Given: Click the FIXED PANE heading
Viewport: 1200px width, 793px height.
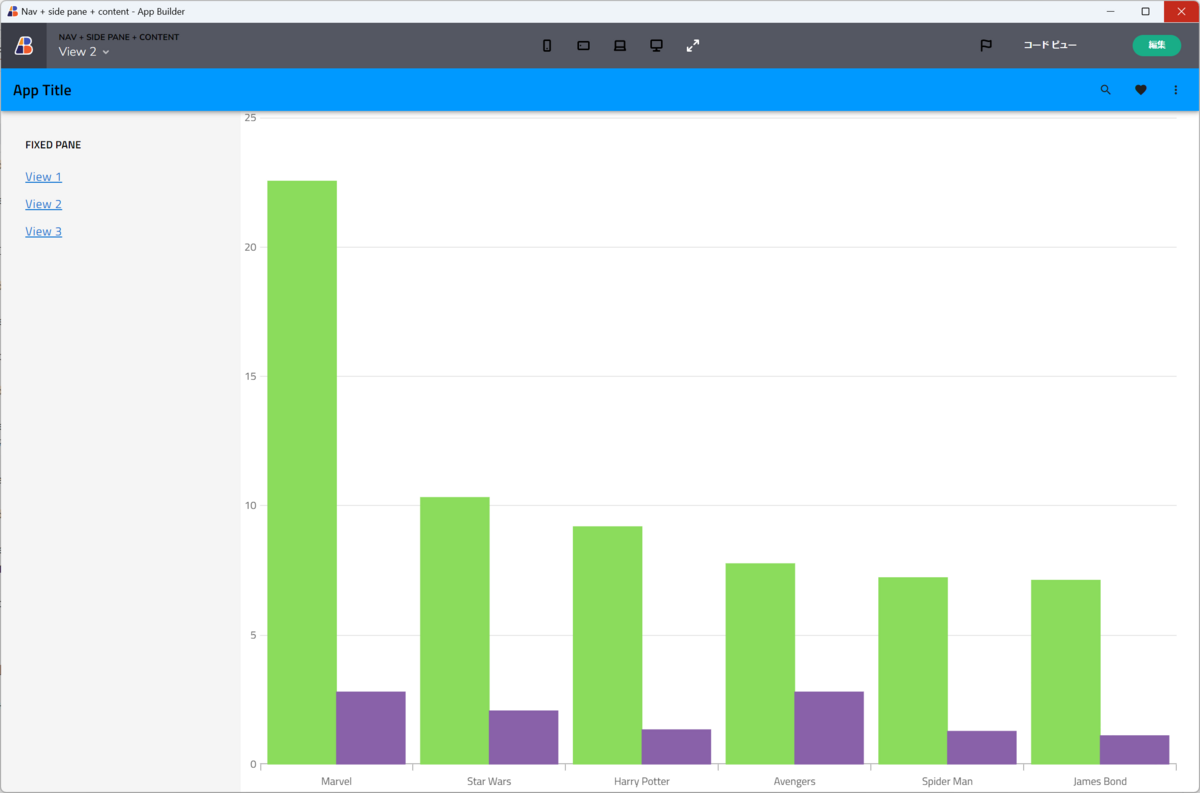Looking at the screenshot, I should coord(53,145).
